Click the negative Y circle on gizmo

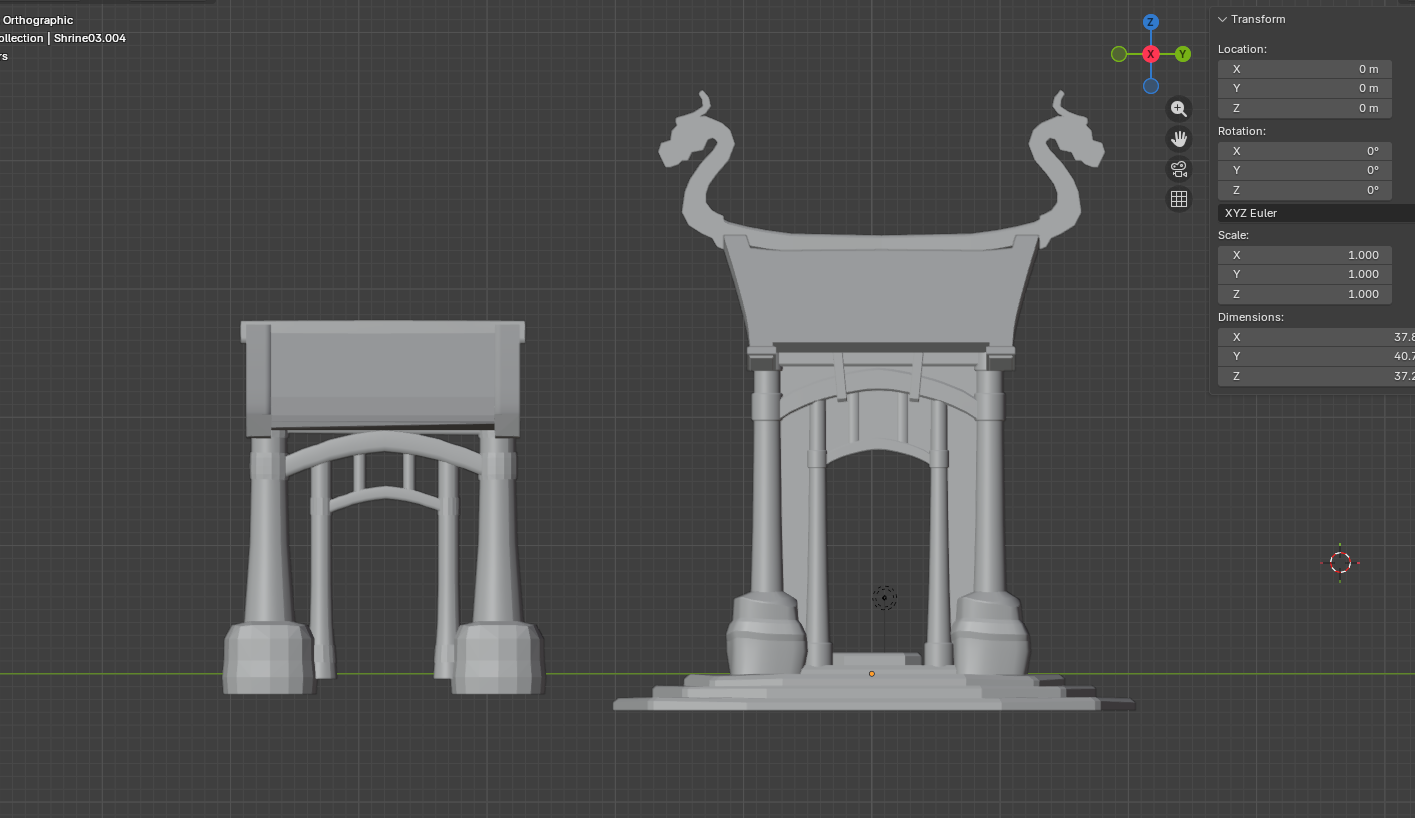(x=1119, y=54)
